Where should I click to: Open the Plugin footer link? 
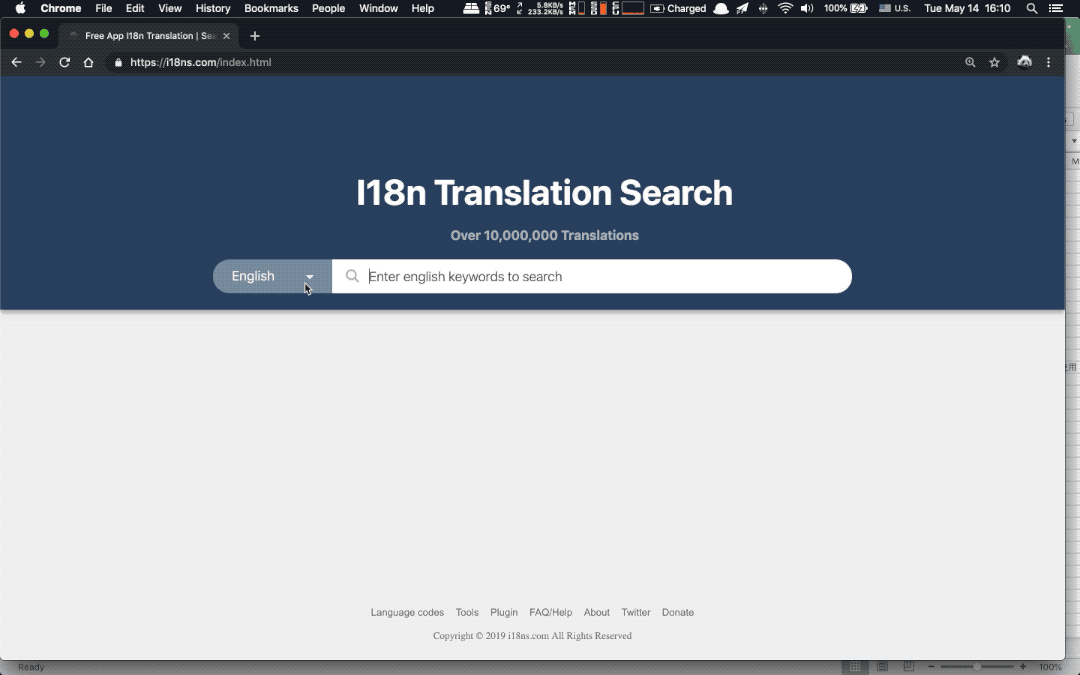pos(503,612)
